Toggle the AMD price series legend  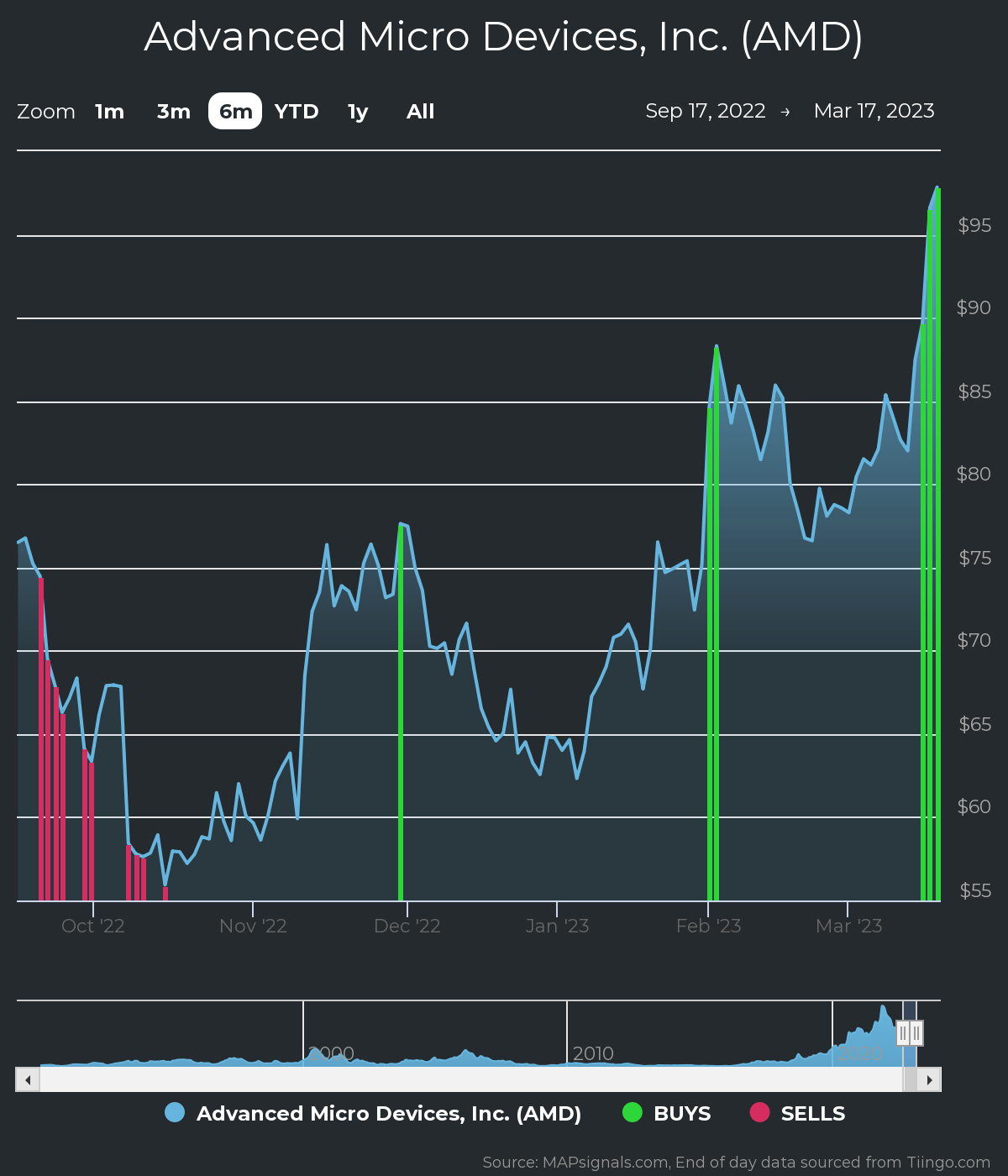pos(374,1113)
